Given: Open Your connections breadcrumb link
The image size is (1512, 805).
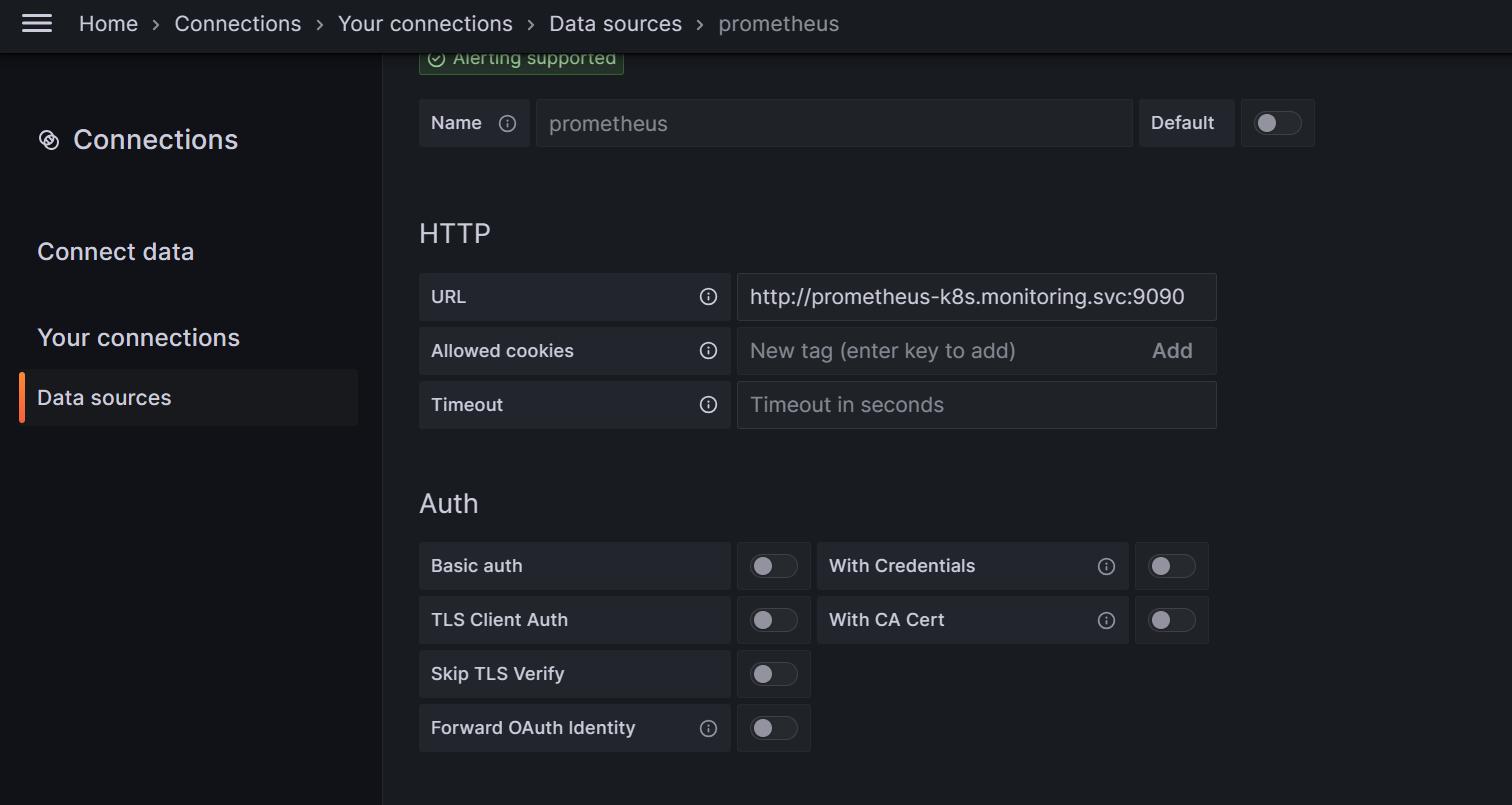Looking at the screenshot, I should [x=425, y=24].
